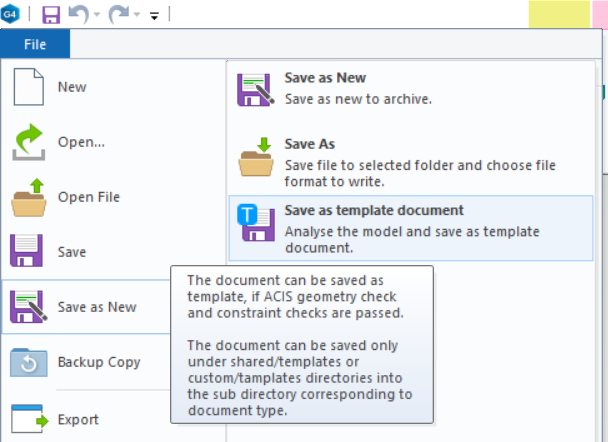Click the save icon in quick access toolbar
Image resolution: width=608 pixels, height=442 pixels.
51,15
